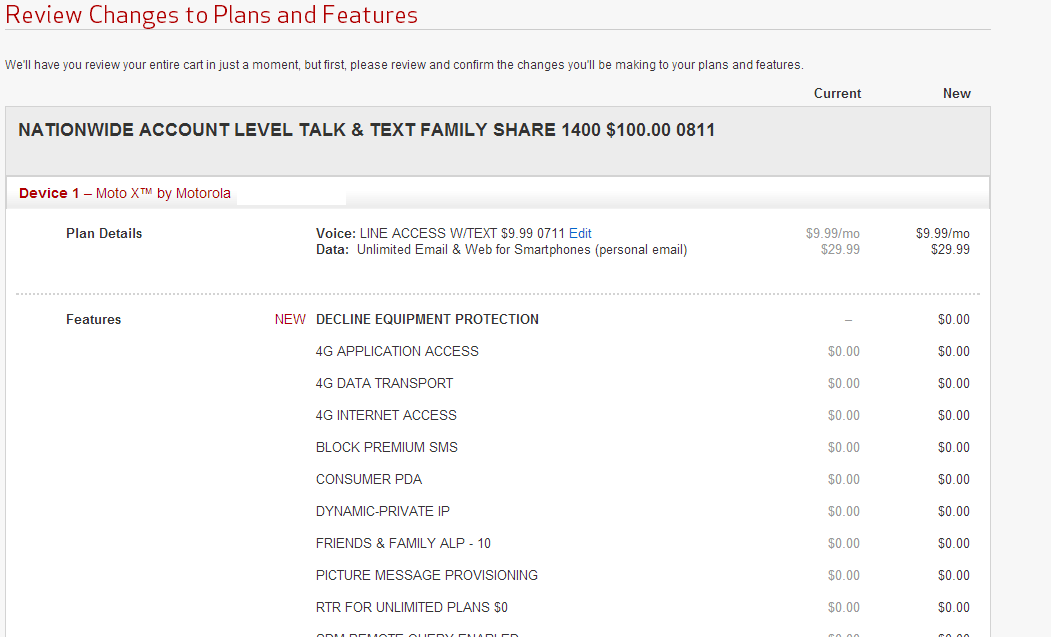Click the Edit link beside LINE ACCESS W/TEXT

coord(580,234)
